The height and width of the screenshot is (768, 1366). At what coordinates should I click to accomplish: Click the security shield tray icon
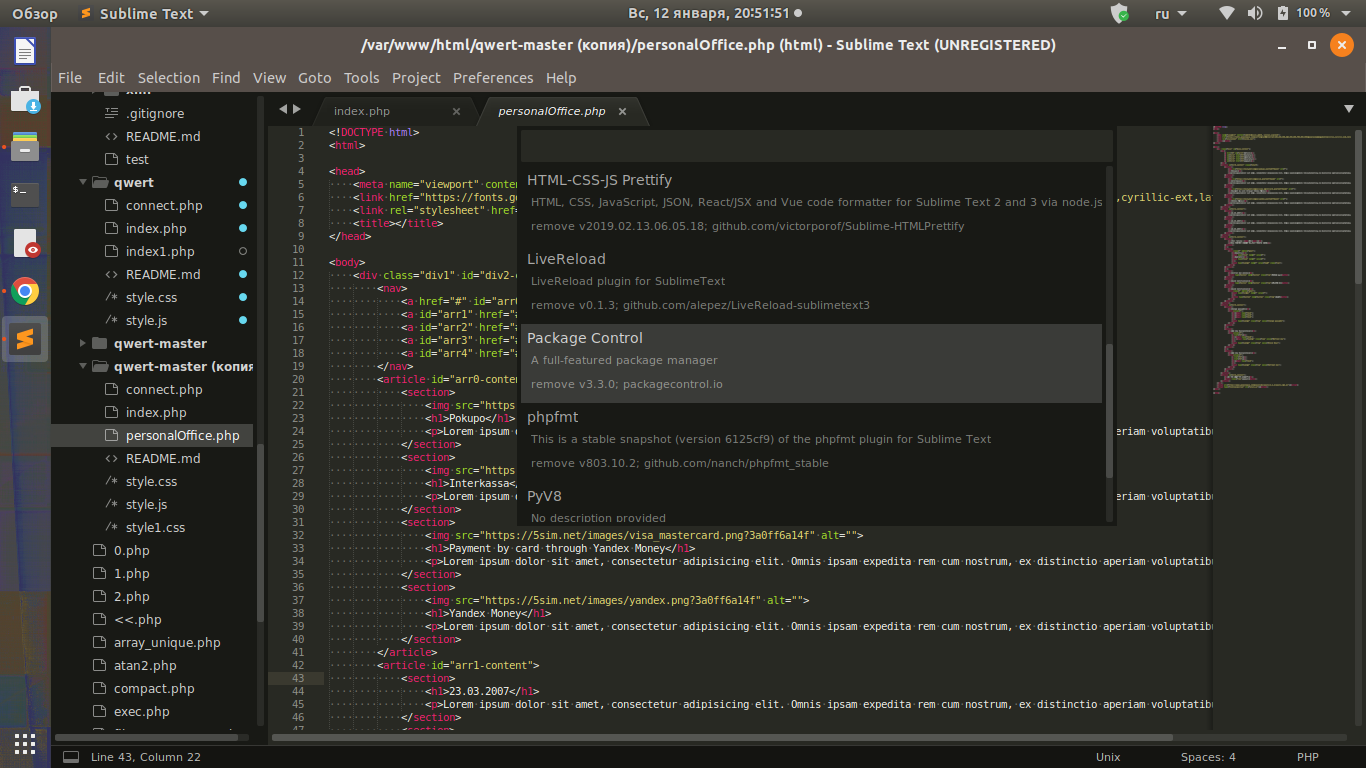pos(1120,14)
